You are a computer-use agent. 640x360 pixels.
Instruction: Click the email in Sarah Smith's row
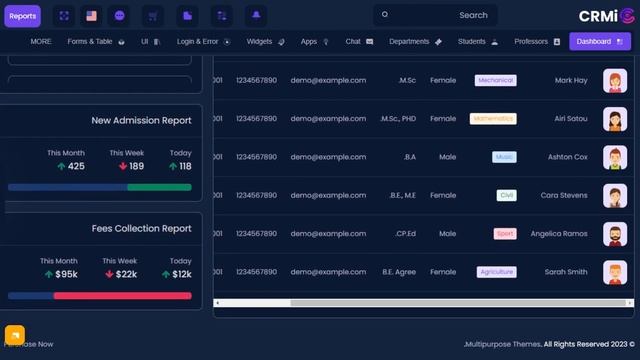[x=328, y=272]
